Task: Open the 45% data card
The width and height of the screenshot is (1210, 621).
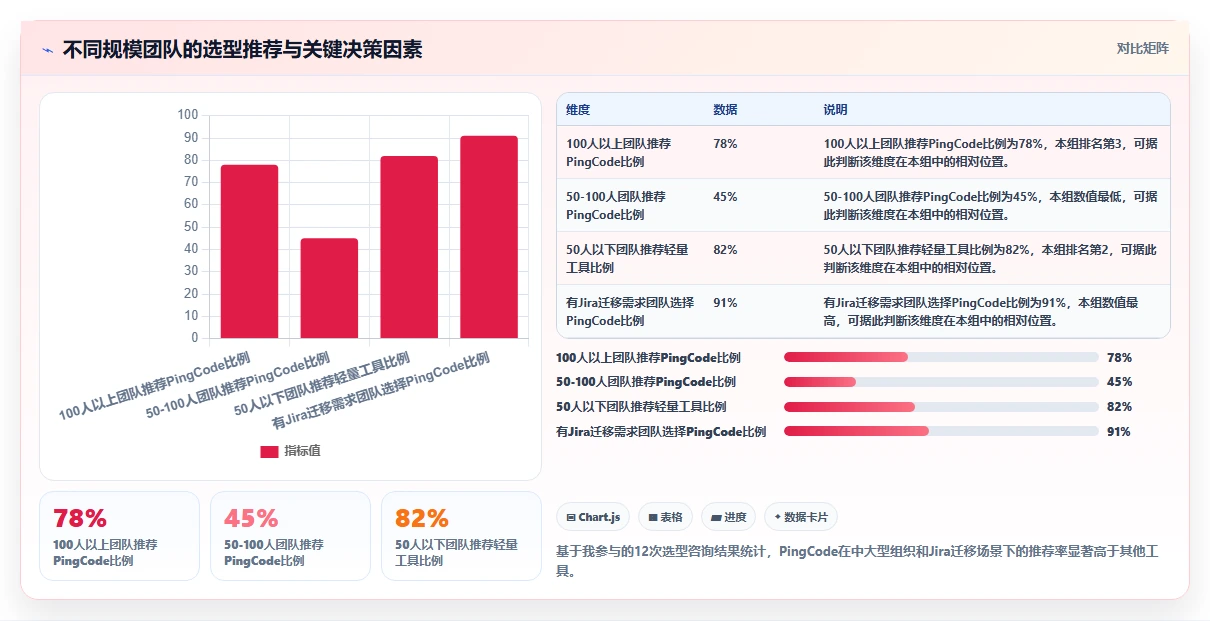Action: coord(290,536)
